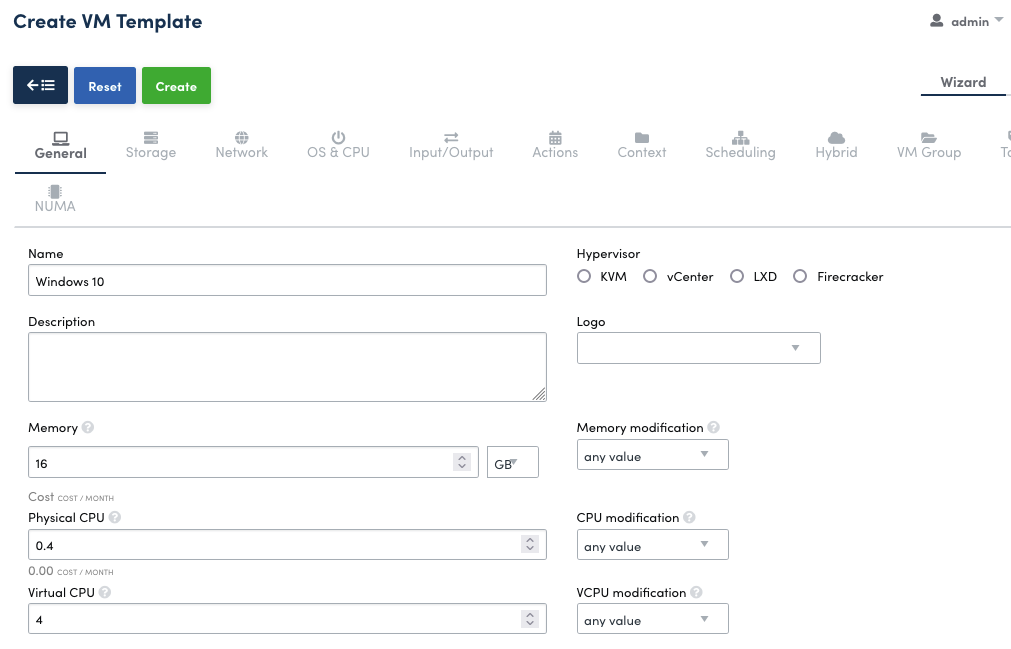Screen dimensions: 1011x649
Task: Click the back-to-list arrow button
Action: click(x=40, y=86)
